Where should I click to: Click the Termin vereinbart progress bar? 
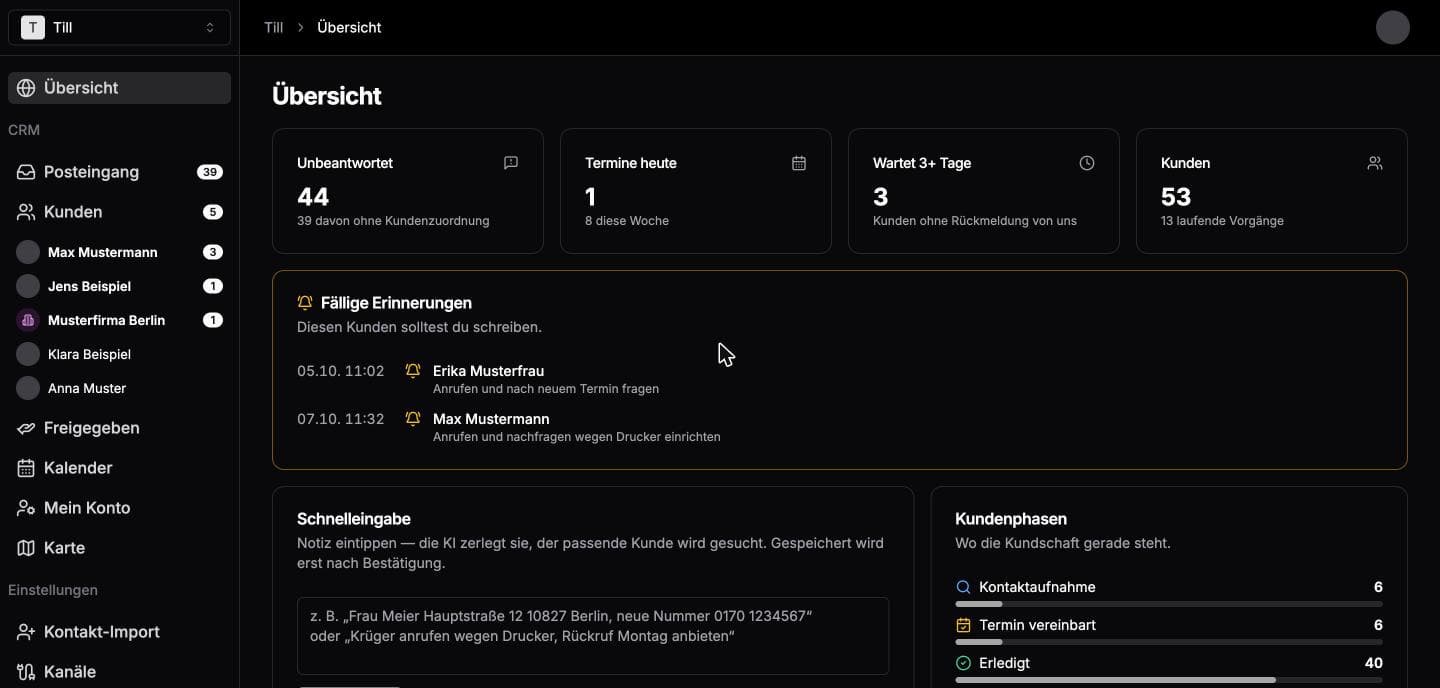click(x=1169, y=642)
